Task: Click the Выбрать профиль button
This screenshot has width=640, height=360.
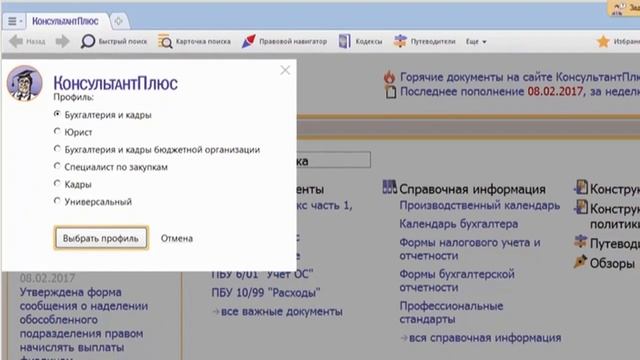Action: point(101,238)
